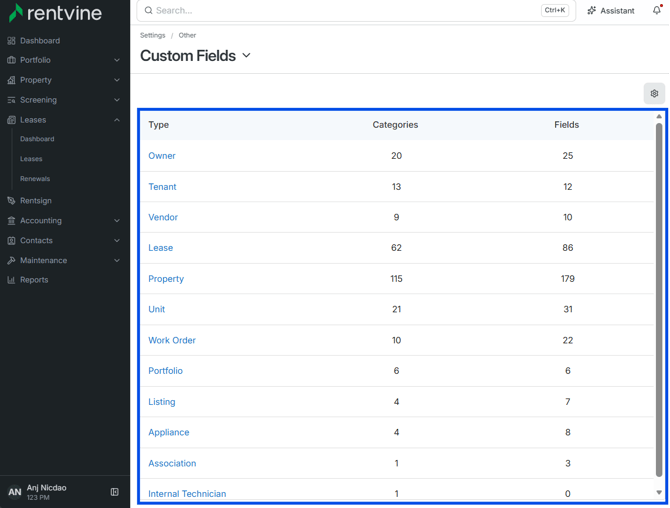Click Property row's 115 categories value
The image size is (670, 508).
click(x=397, y=279)
